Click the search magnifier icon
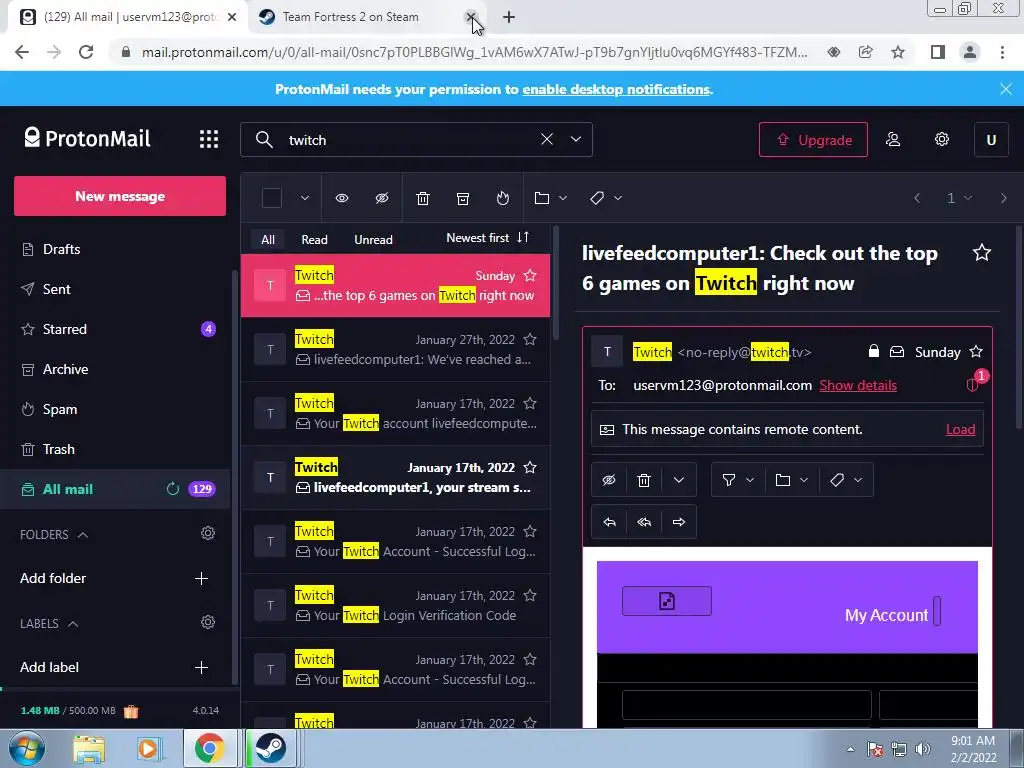The image size is (1024, 768). 264,139
